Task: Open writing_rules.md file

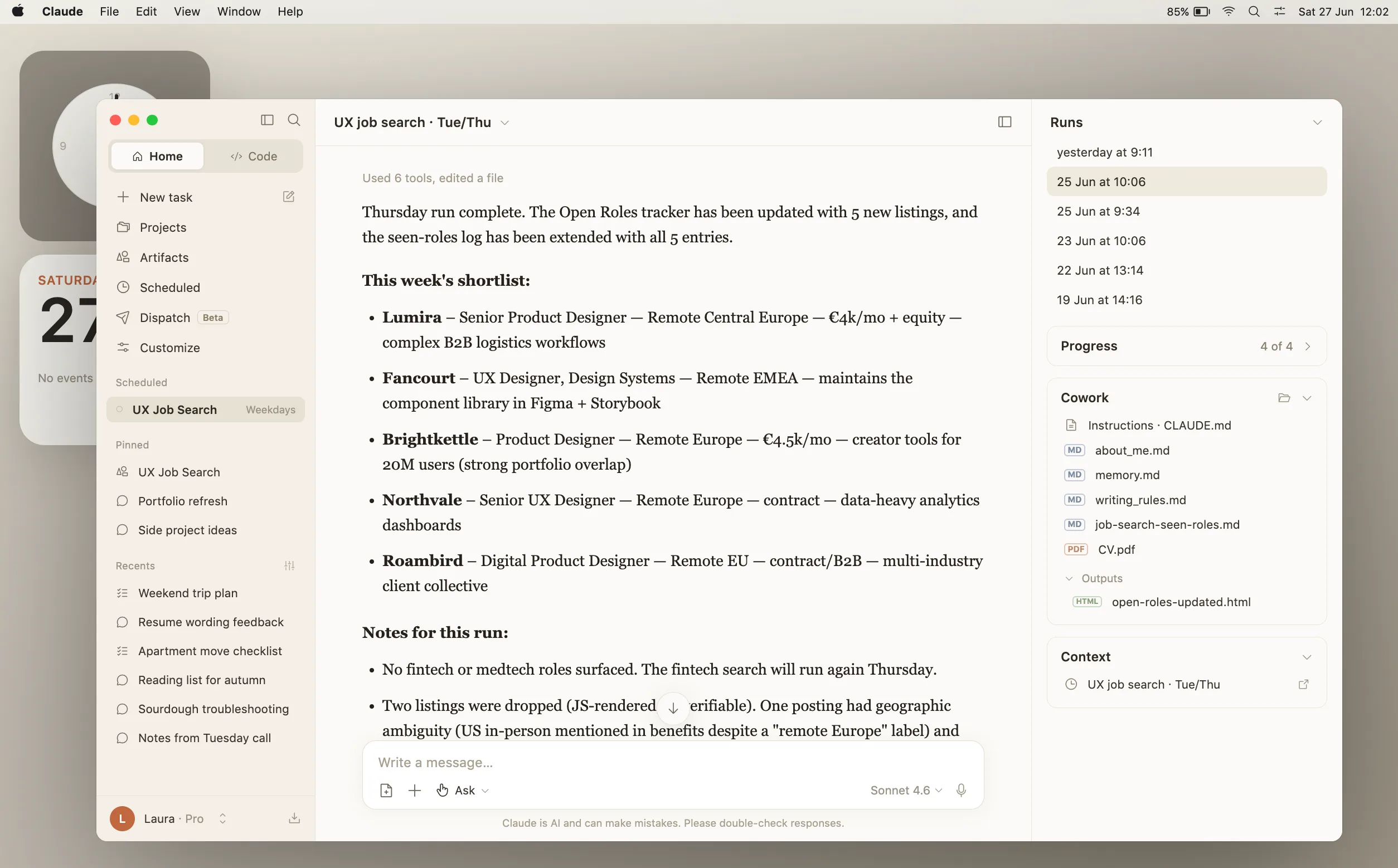Action: [1187, 500]
